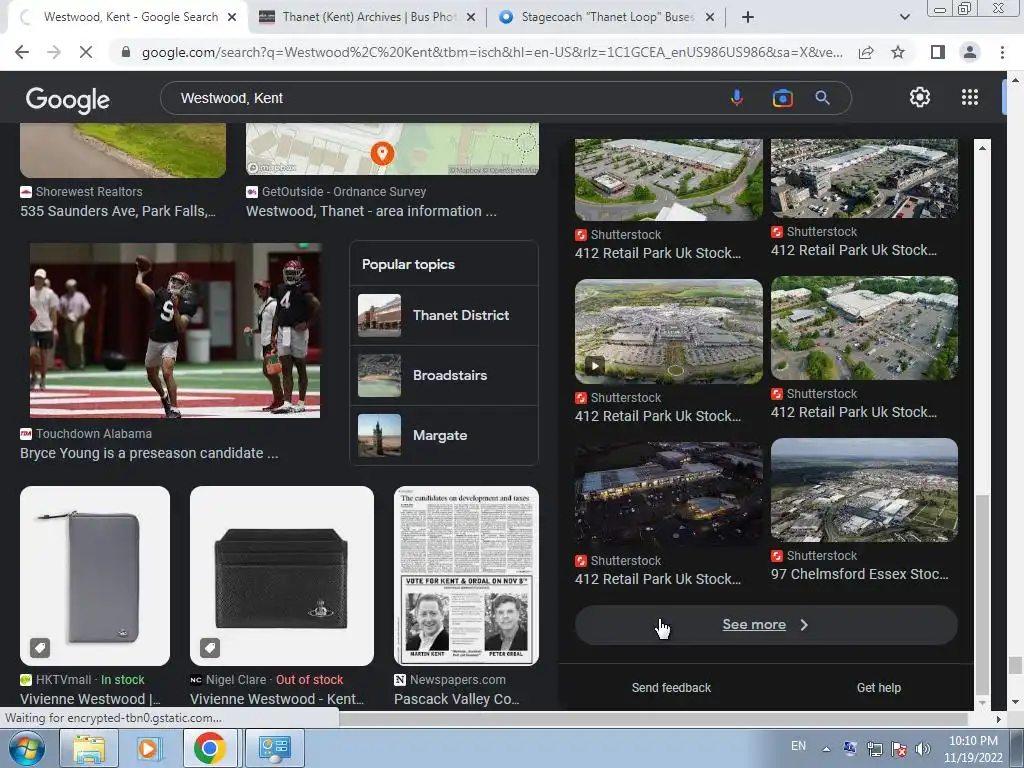Screen dimensions: 1024x768
Task: Click See more related images
Action: [x=766, y=625]
